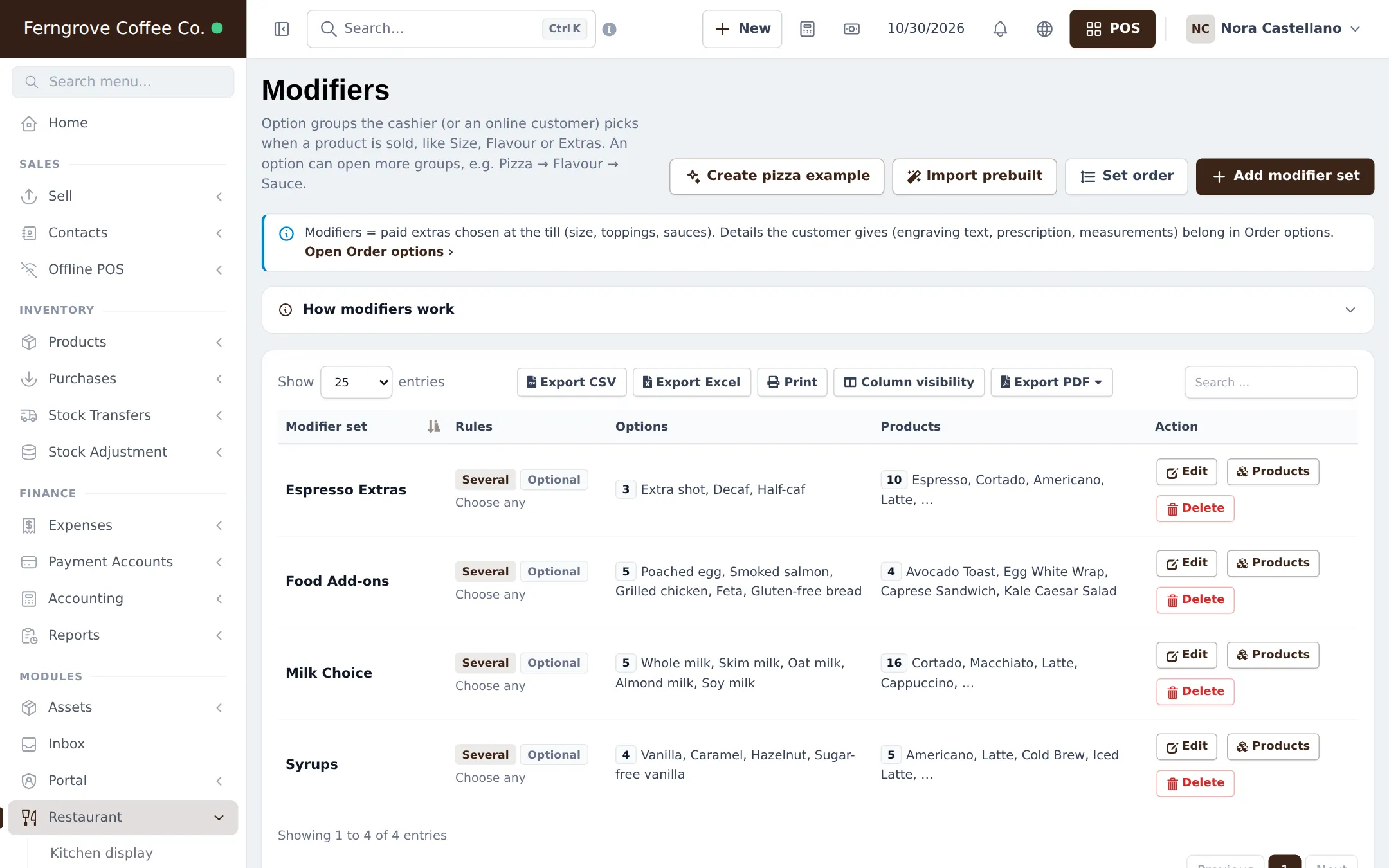
Task: Print the modifiers table
Action: point(792,383)
